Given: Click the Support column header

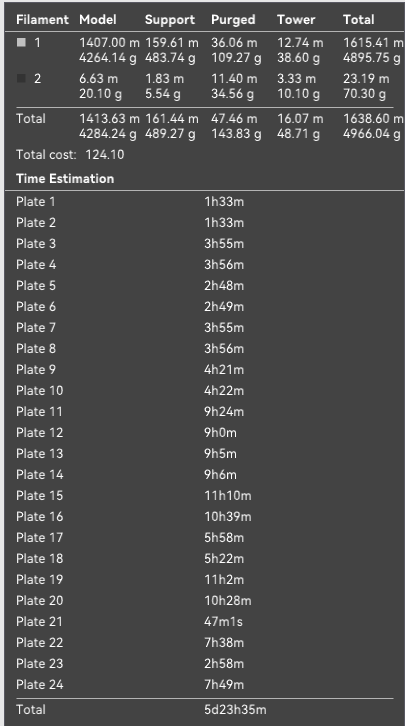Looking at the screenshot, I should click(170, 20).
